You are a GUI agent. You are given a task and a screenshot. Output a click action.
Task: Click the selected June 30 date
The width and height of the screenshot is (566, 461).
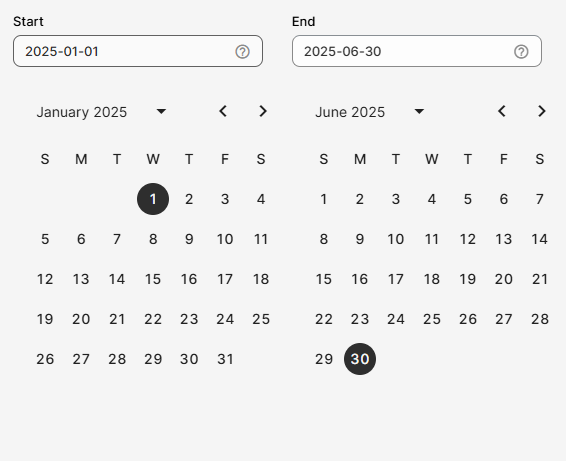click(360, 359)
